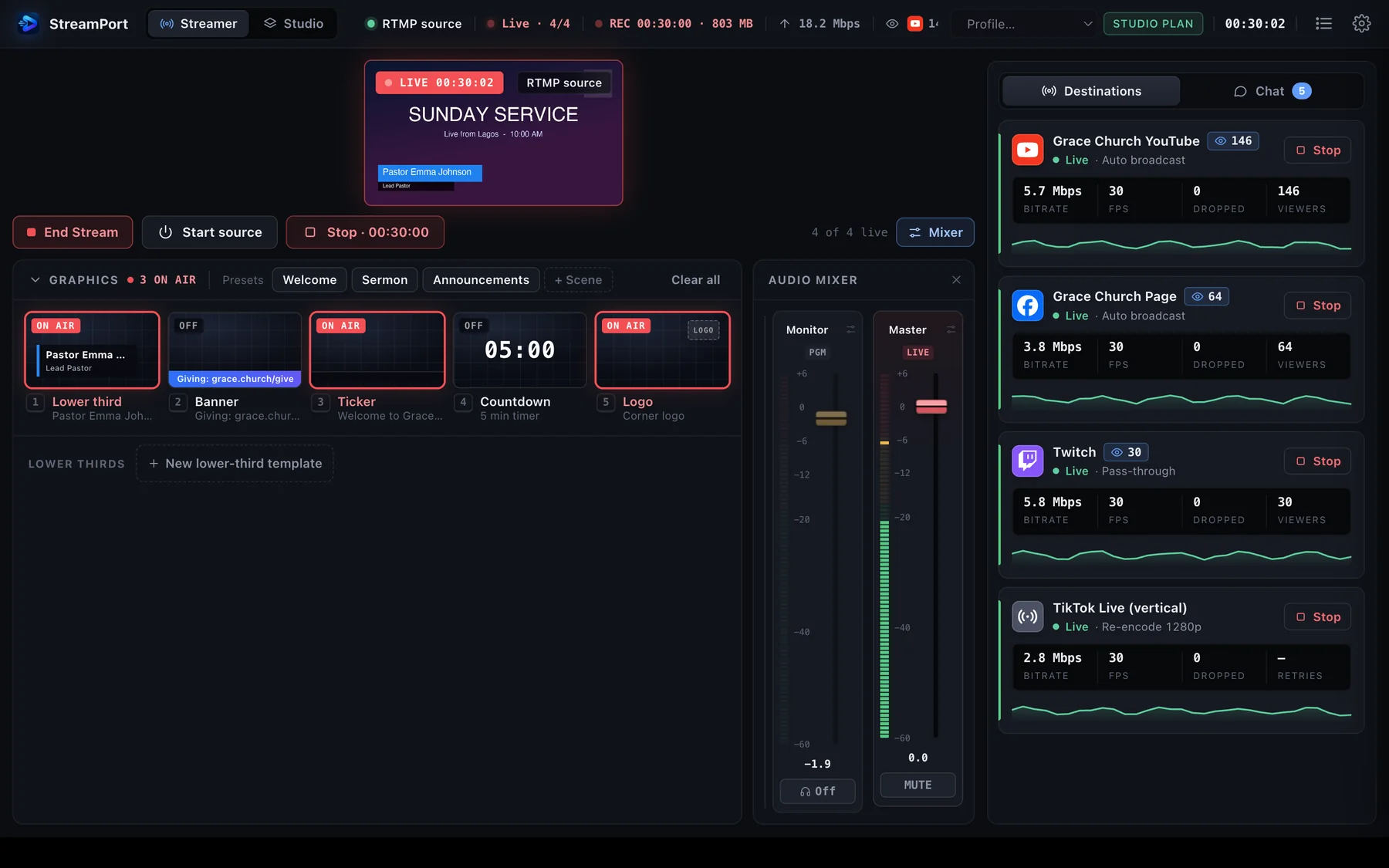The image size is (1389, 868).
Task: Open the list menu icon in top bar
Action: coord(1323,24)
